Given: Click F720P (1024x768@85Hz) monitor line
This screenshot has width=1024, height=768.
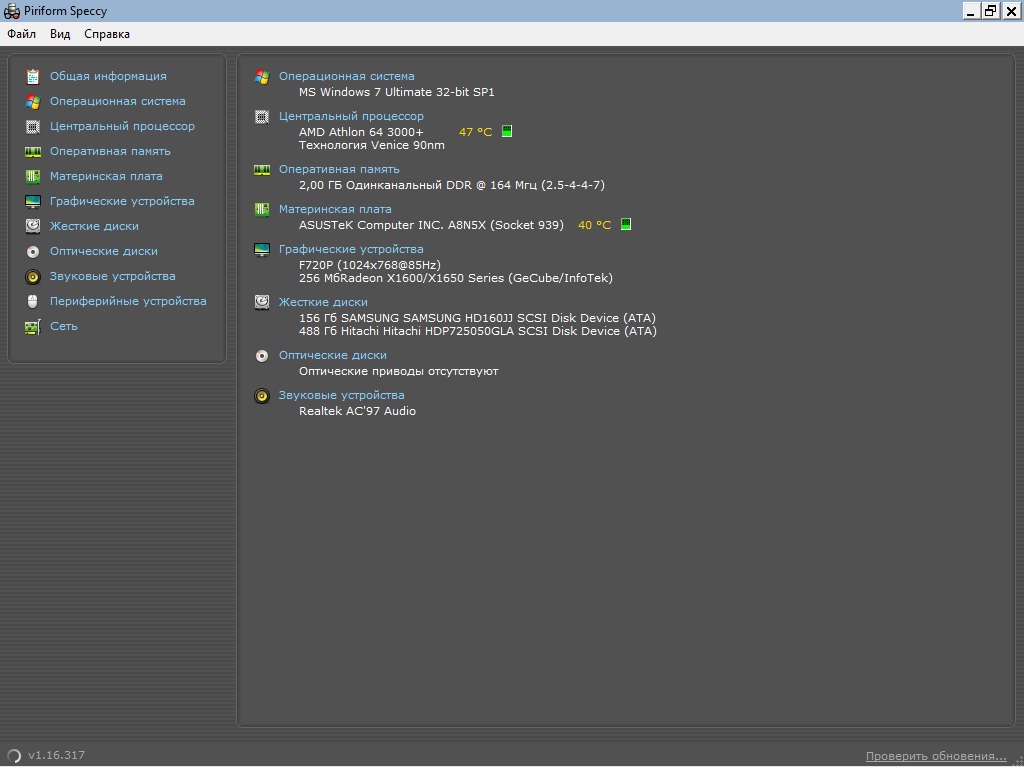Looking at the screenshot, I should coord(370,264).
